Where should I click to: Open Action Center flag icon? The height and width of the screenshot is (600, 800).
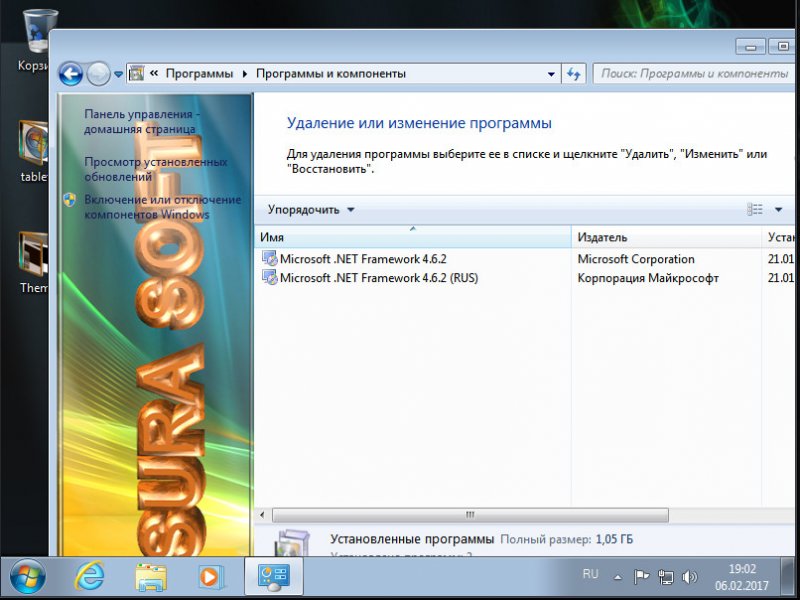[x=641, y=577]
